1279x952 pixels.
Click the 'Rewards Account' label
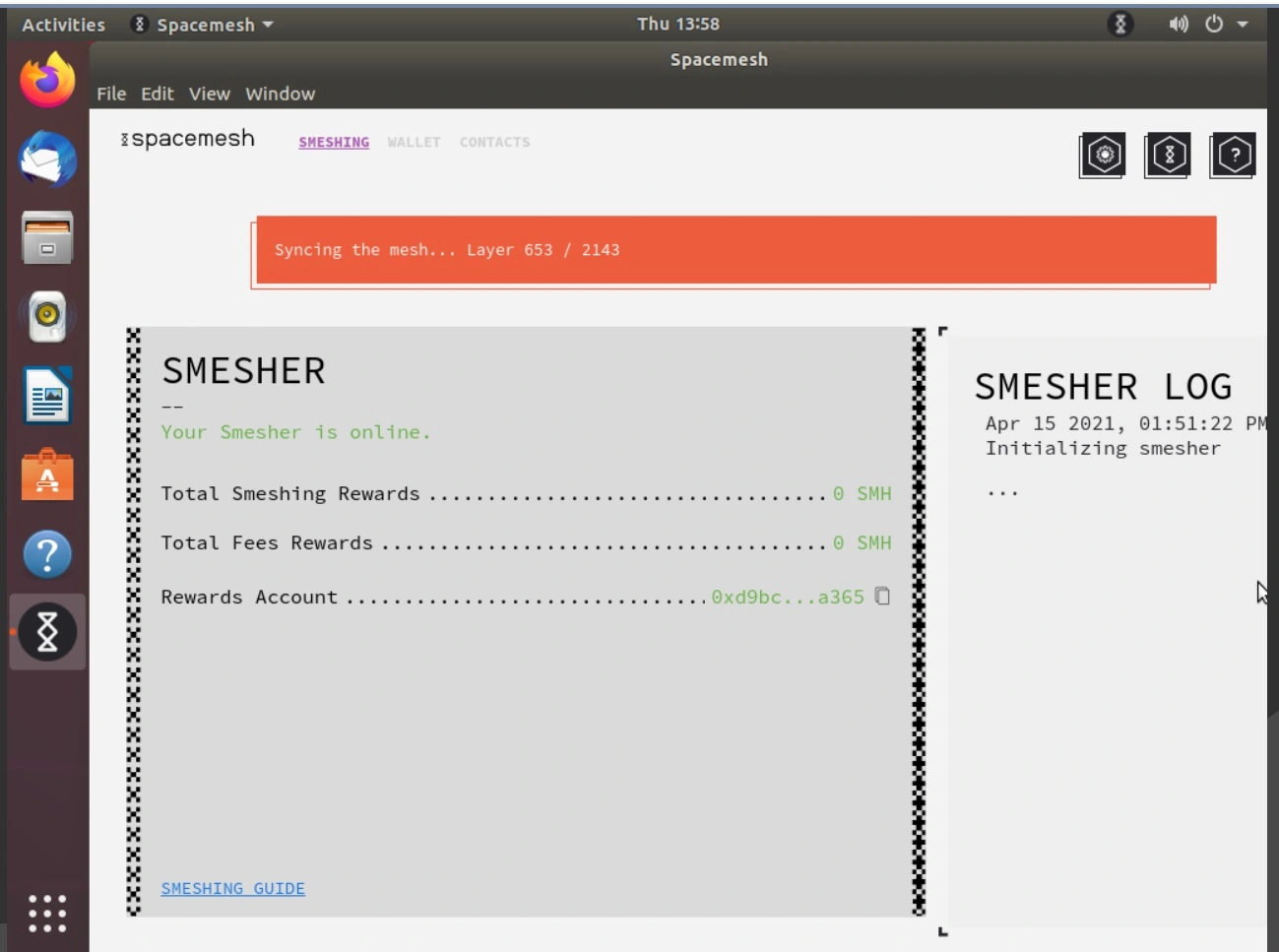tap(249, 597)
